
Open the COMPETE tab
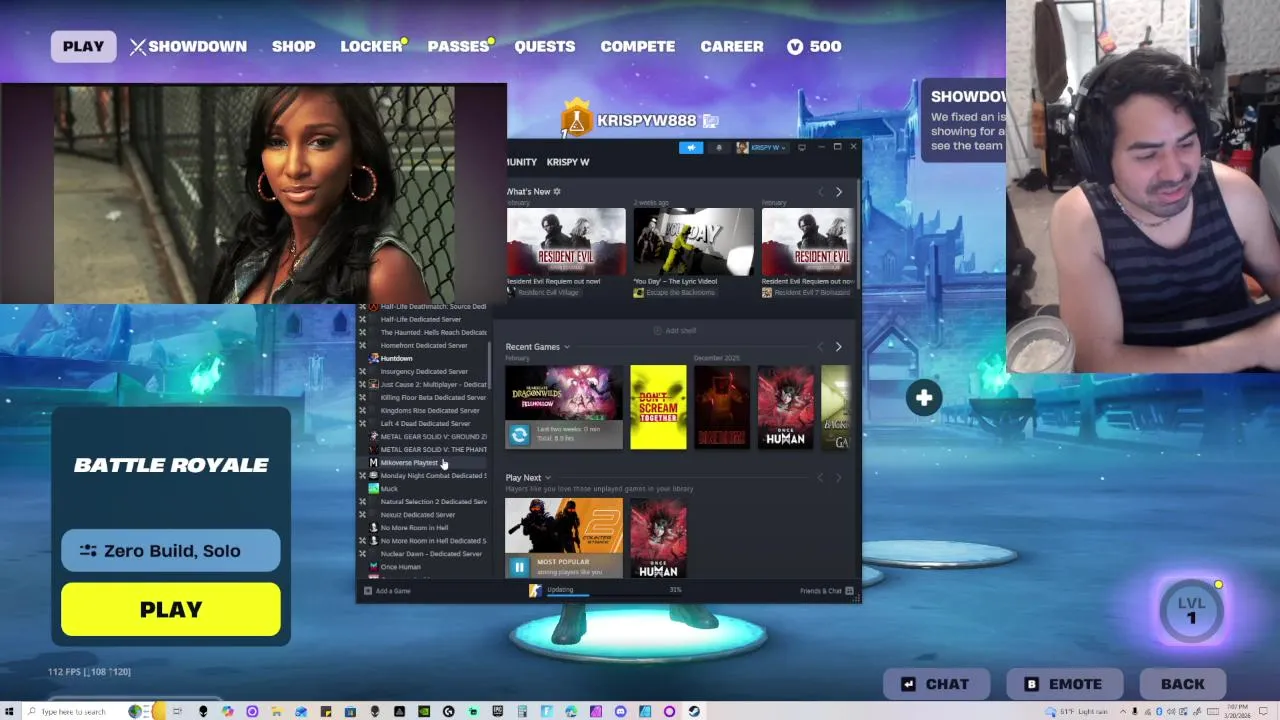(638, 47)
